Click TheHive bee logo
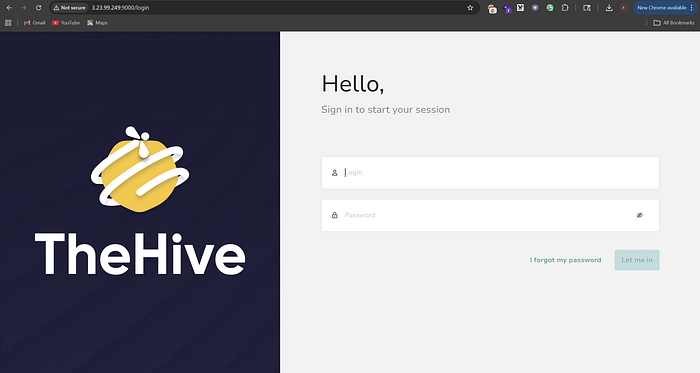Screen dimensions: 700x373 tap(140, 169)
